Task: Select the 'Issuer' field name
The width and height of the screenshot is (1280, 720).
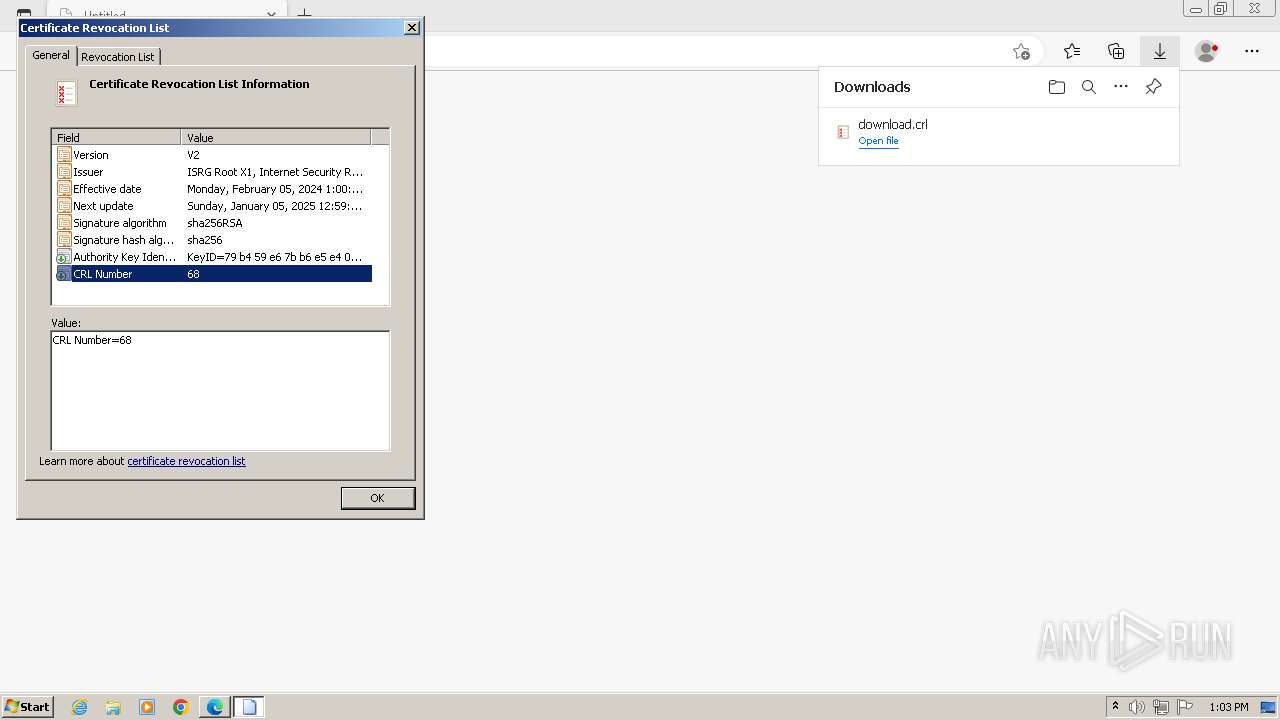Action: pos(88,172)
